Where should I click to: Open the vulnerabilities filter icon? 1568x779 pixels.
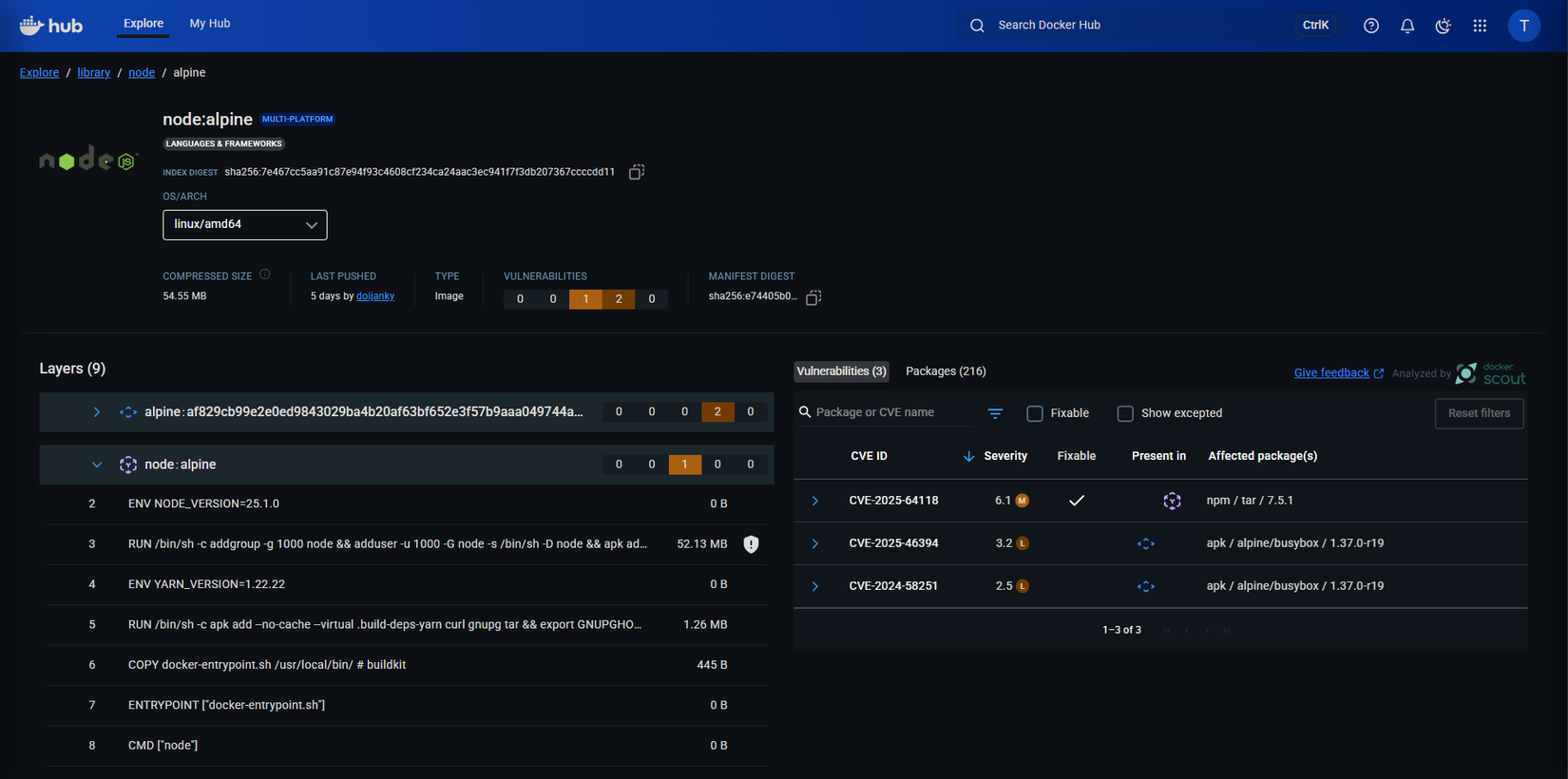click(x=995, y=413)
